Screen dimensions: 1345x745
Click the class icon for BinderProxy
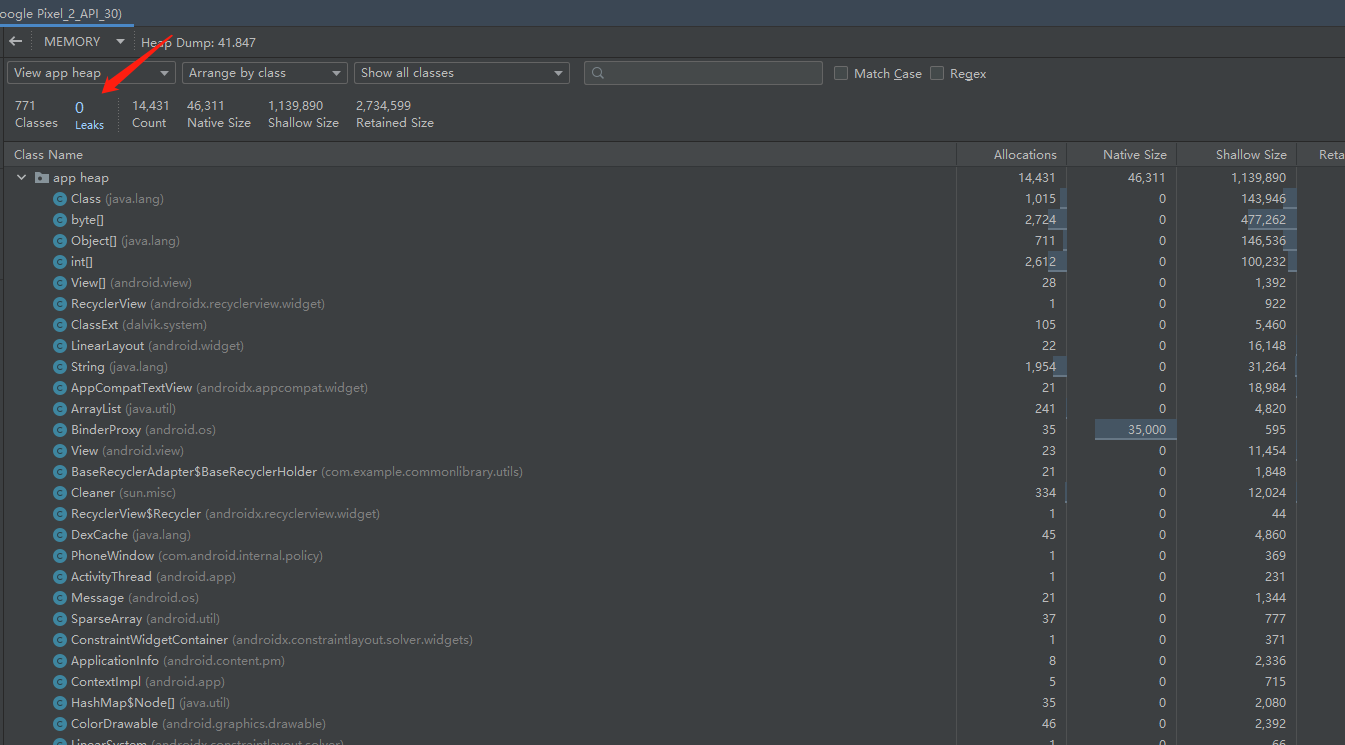click(60, 429)
